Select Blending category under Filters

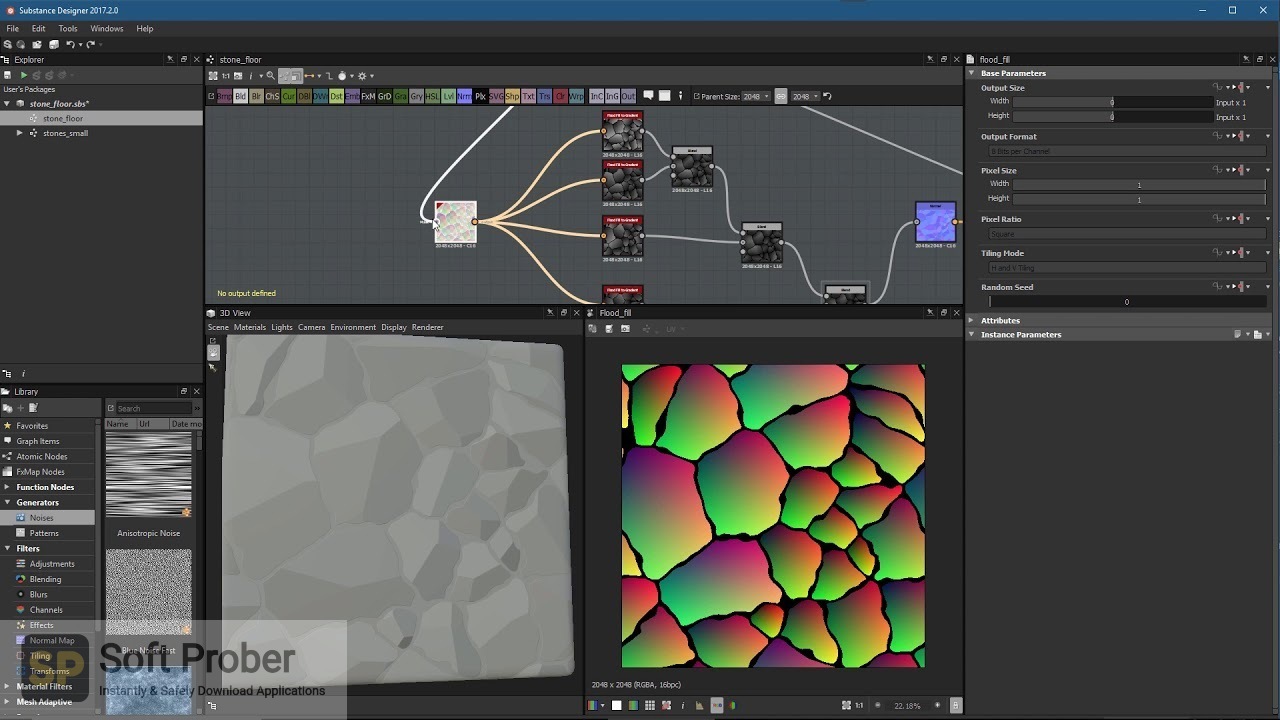48,579
